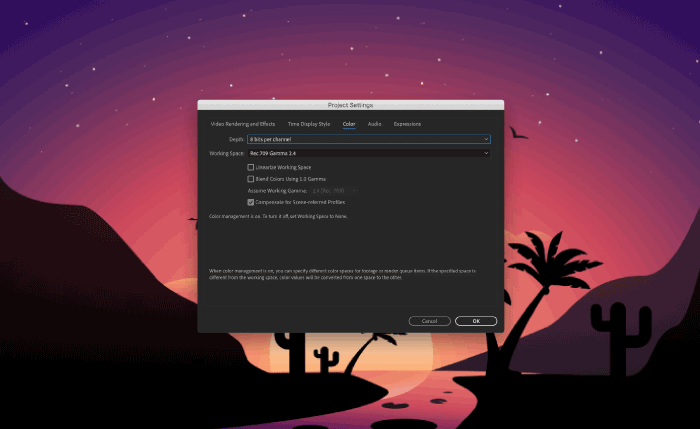Switch to Video Rendering and Effects tab
Screen dimensions: 700x429
pos(243,124)
